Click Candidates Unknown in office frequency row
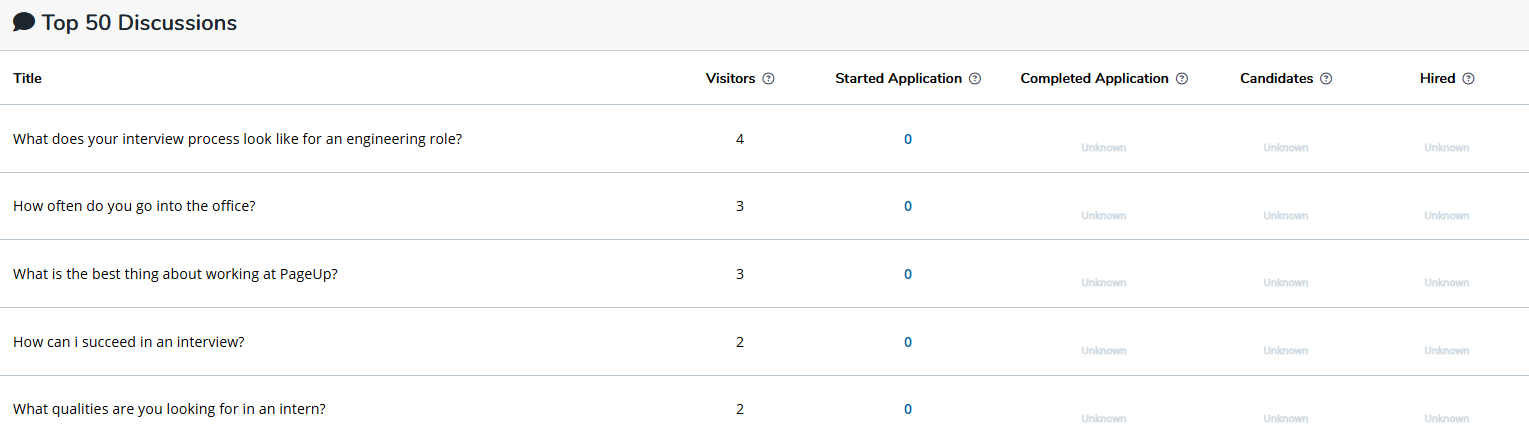The height and width of the screenshot is (444, 1529). pos(1286,216)
